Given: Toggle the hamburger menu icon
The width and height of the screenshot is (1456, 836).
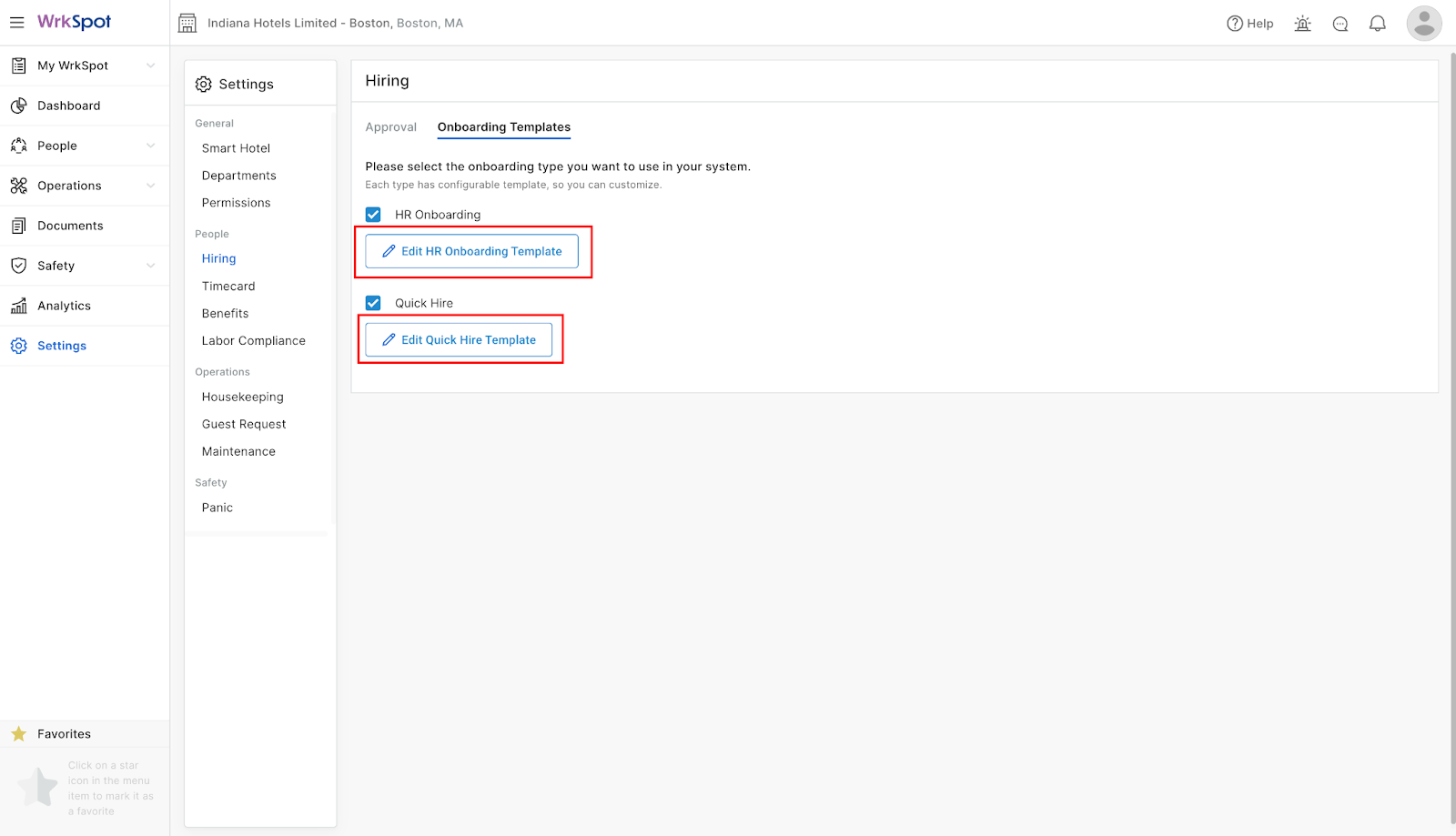Looking at the screenshot, I should (16, 22).
